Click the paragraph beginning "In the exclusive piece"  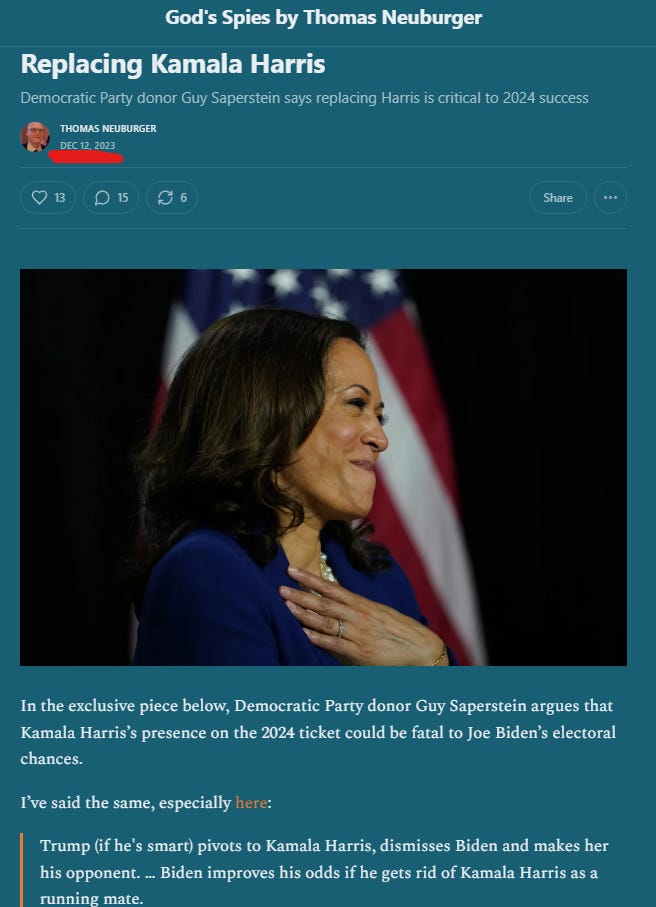(318, 732)
